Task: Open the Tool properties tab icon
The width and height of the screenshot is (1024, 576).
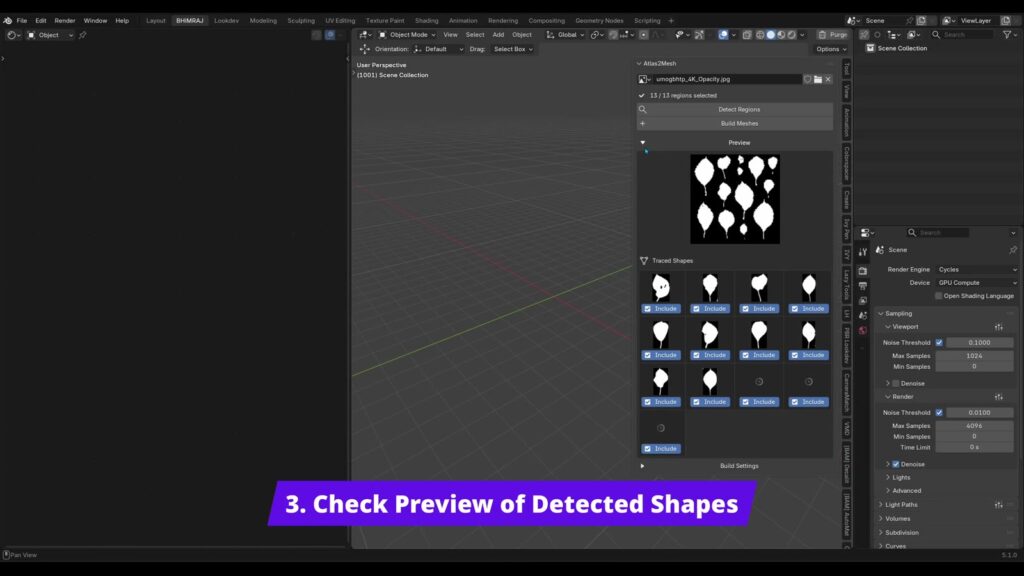Action: tap(863, 252)
